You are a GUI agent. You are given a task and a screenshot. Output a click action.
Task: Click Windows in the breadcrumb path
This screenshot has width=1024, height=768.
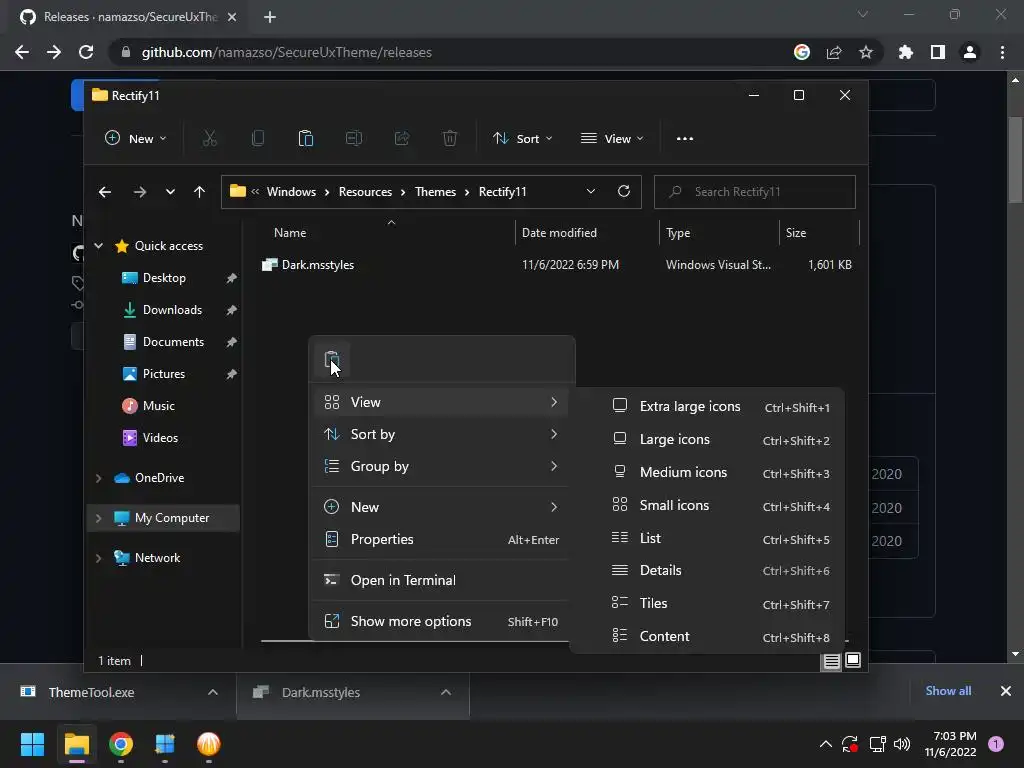[291, 191]
